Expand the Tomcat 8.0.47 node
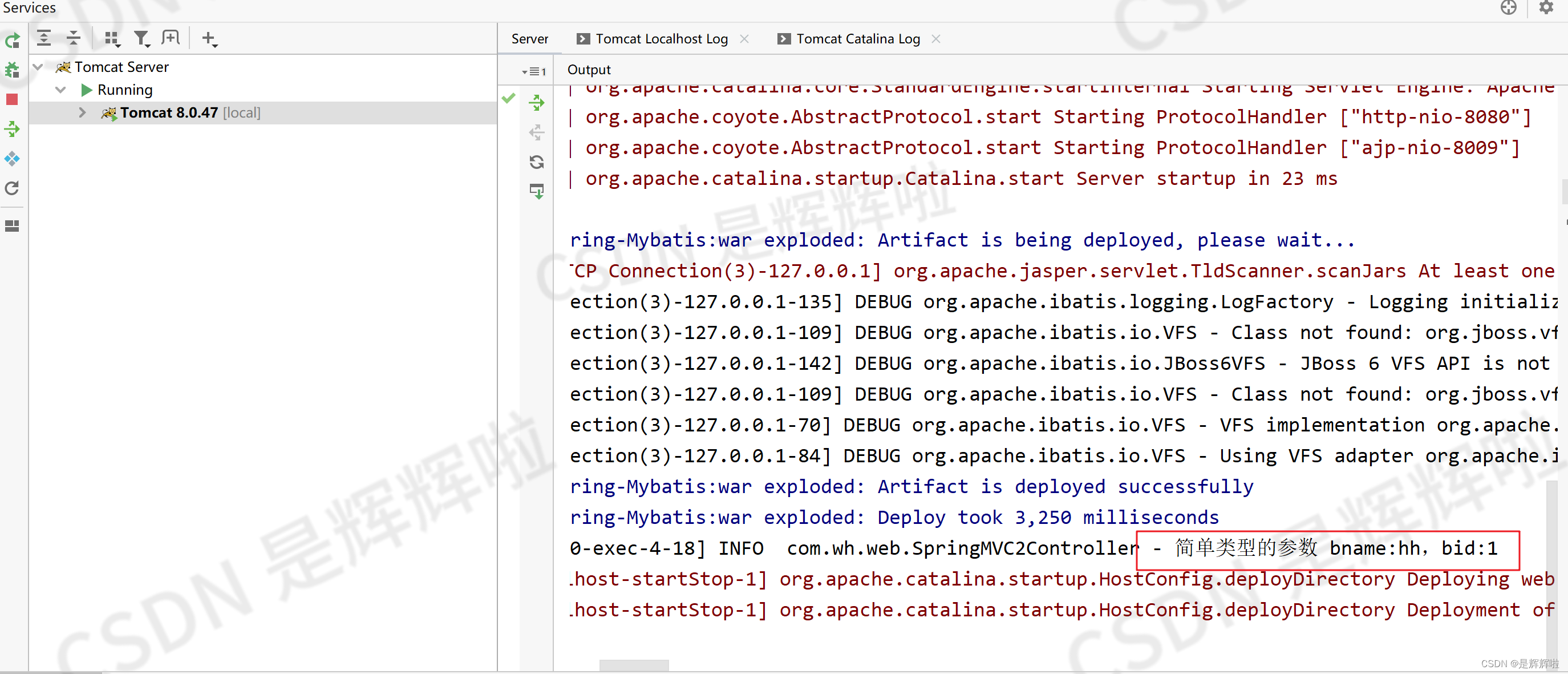Image resolution: width=1568 pixels, height=674 pixels. (x=82, y=112)
